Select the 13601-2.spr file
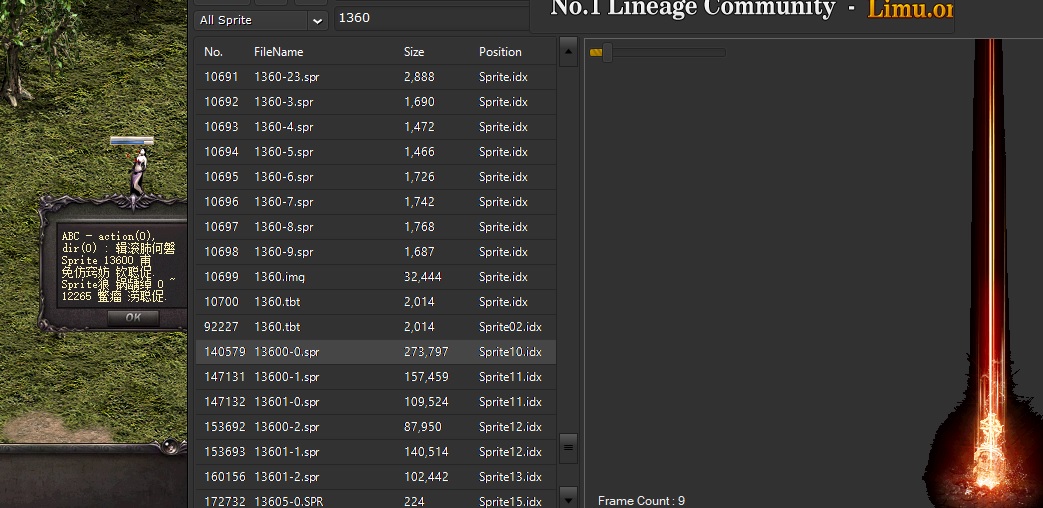The height and width of the screenshot is (508, 1043). click(376, 477)
